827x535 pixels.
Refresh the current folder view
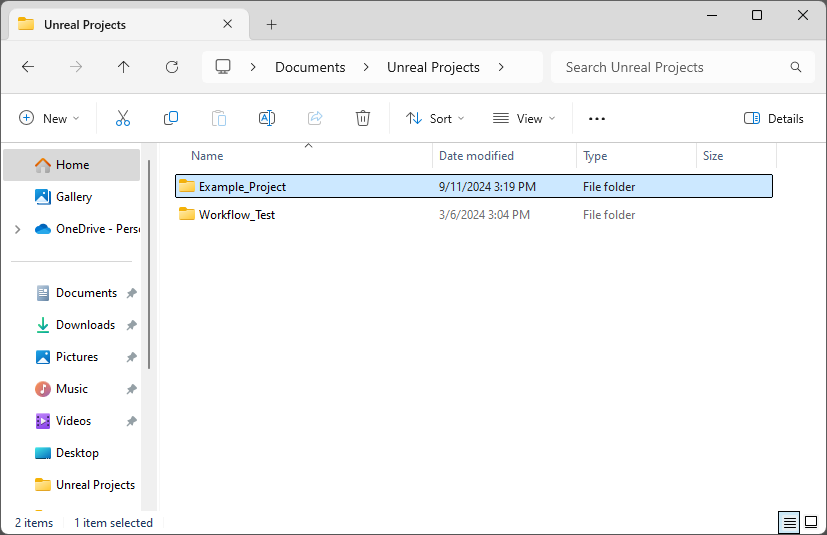172,67
